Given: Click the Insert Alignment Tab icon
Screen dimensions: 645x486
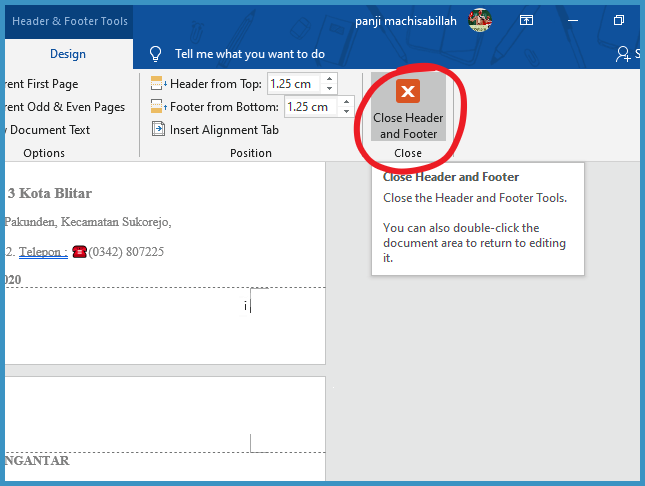Looking at the screenshot, I should (158, 129).
